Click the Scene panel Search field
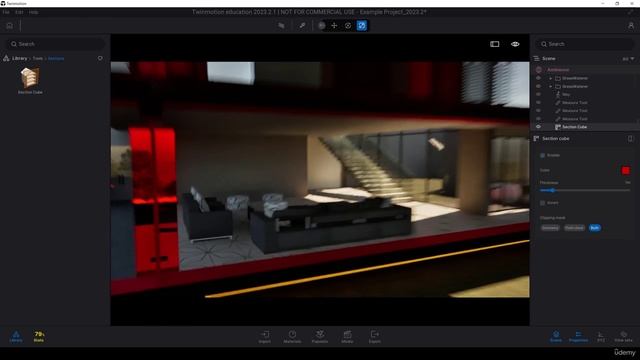Screen dimensions: 640x360 coord(584,44)
